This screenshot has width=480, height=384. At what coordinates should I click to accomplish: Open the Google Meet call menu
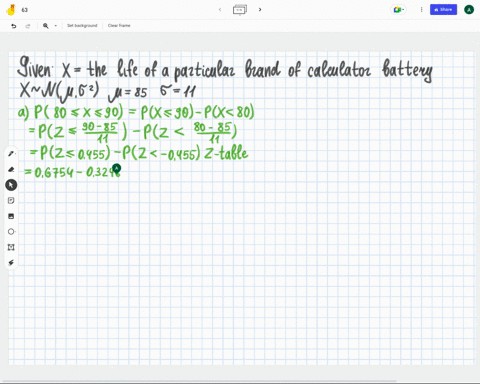click(399, 10)
